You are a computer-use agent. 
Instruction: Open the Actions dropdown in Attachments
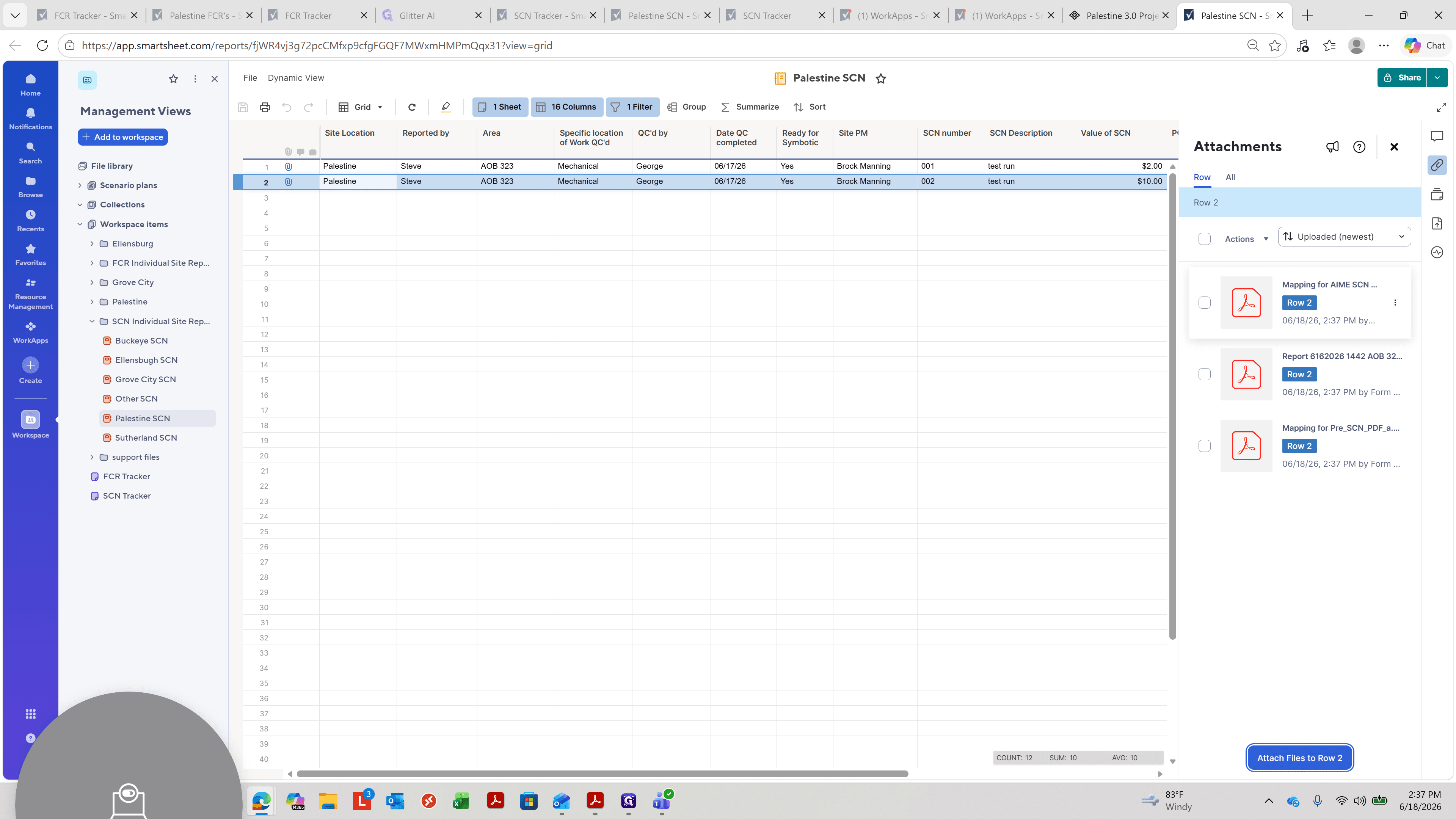point(1246,239)
